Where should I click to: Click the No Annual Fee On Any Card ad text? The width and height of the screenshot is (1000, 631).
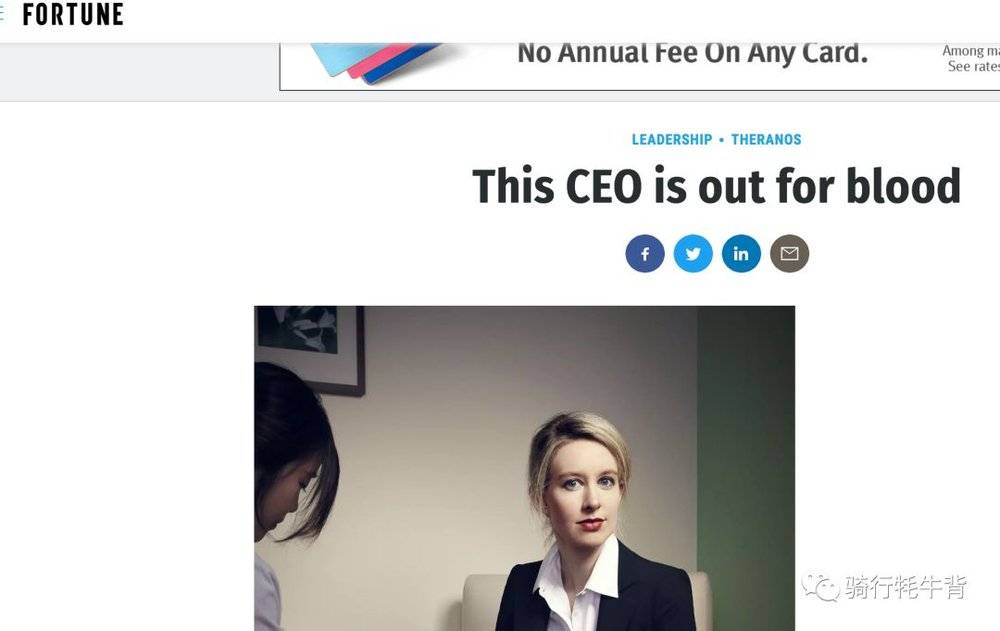tap(693, 54)
